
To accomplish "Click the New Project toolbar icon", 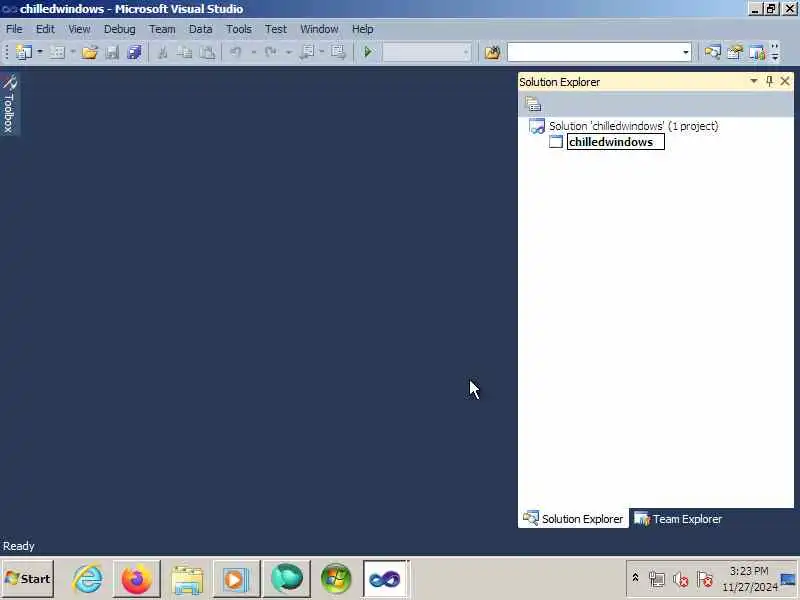I will [x=23, y=52].
